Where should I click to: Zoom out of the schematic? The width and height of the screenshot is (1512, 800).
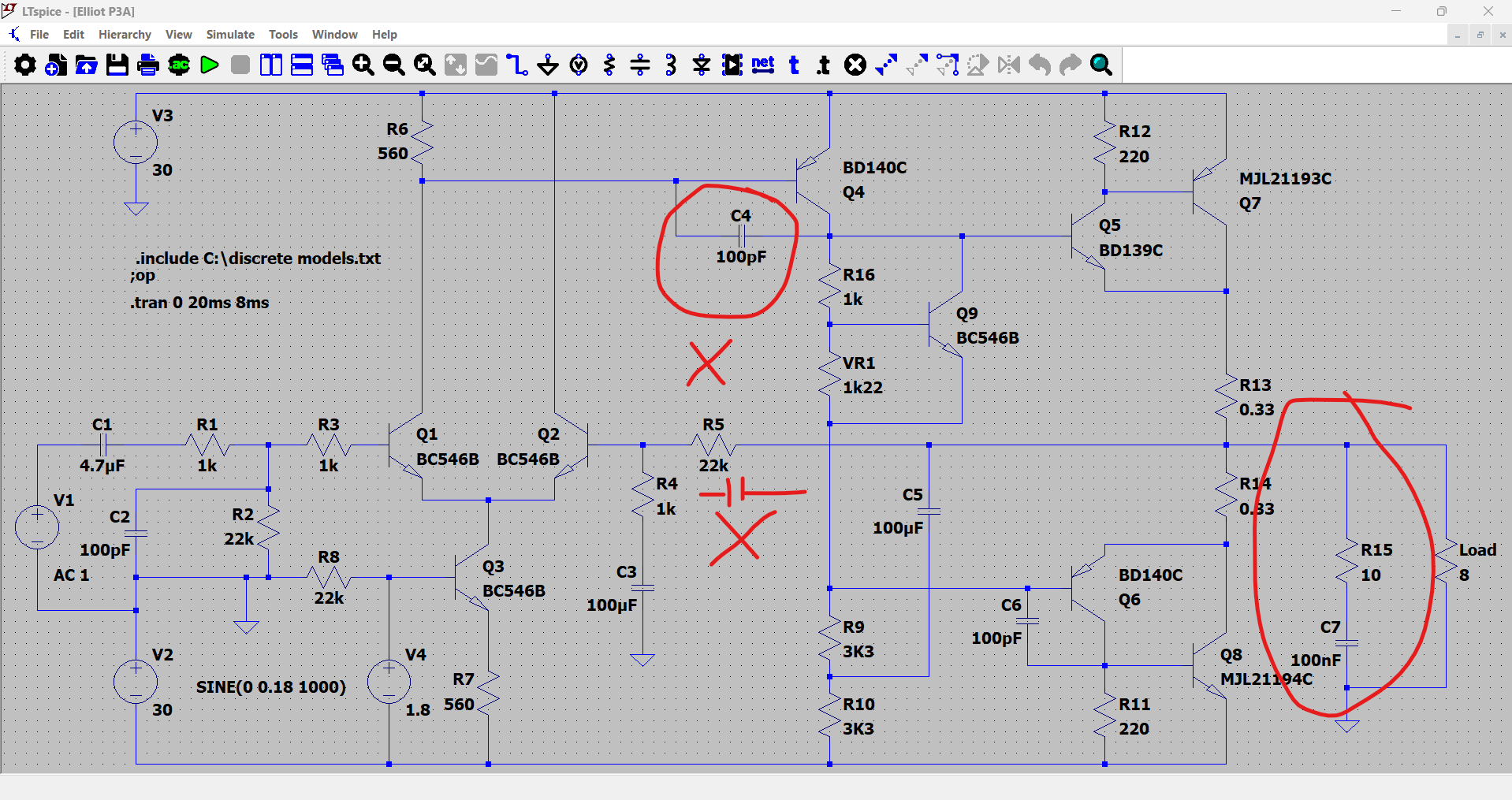(x=394, y=65)
